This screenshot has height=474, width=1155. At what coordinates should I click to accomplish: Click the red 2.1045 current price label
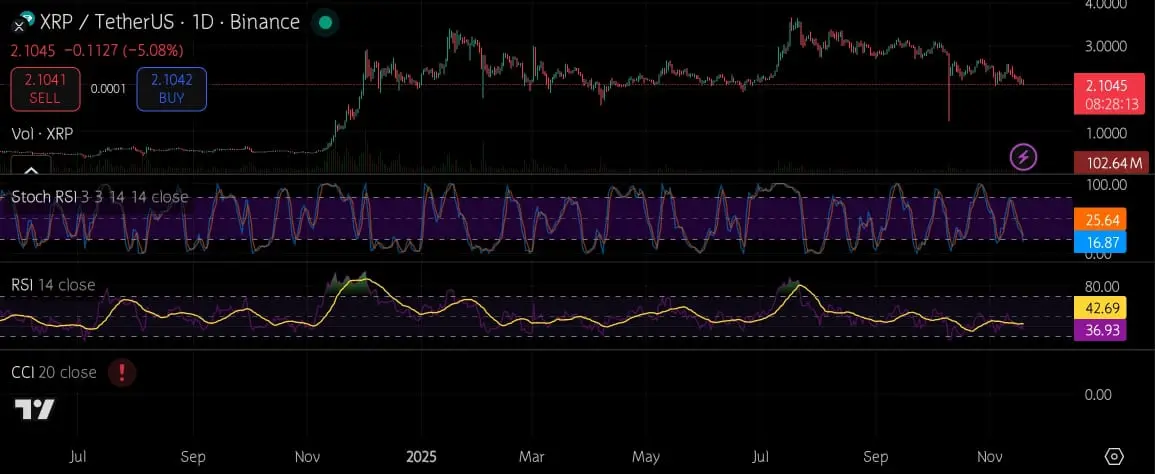pos(1109,94)
